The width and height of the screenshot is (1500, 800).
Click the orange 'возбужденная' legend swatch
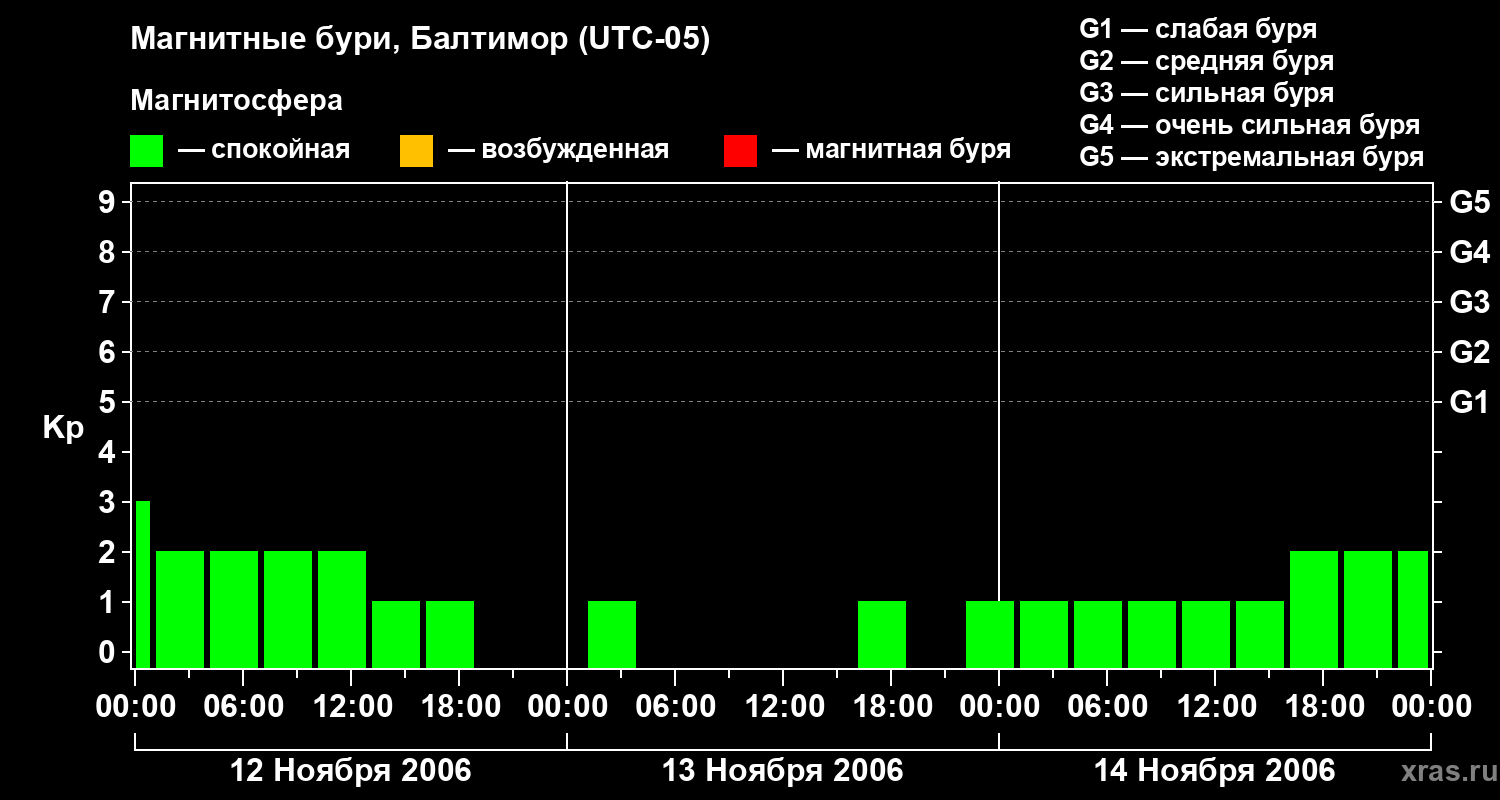point(416,151)
